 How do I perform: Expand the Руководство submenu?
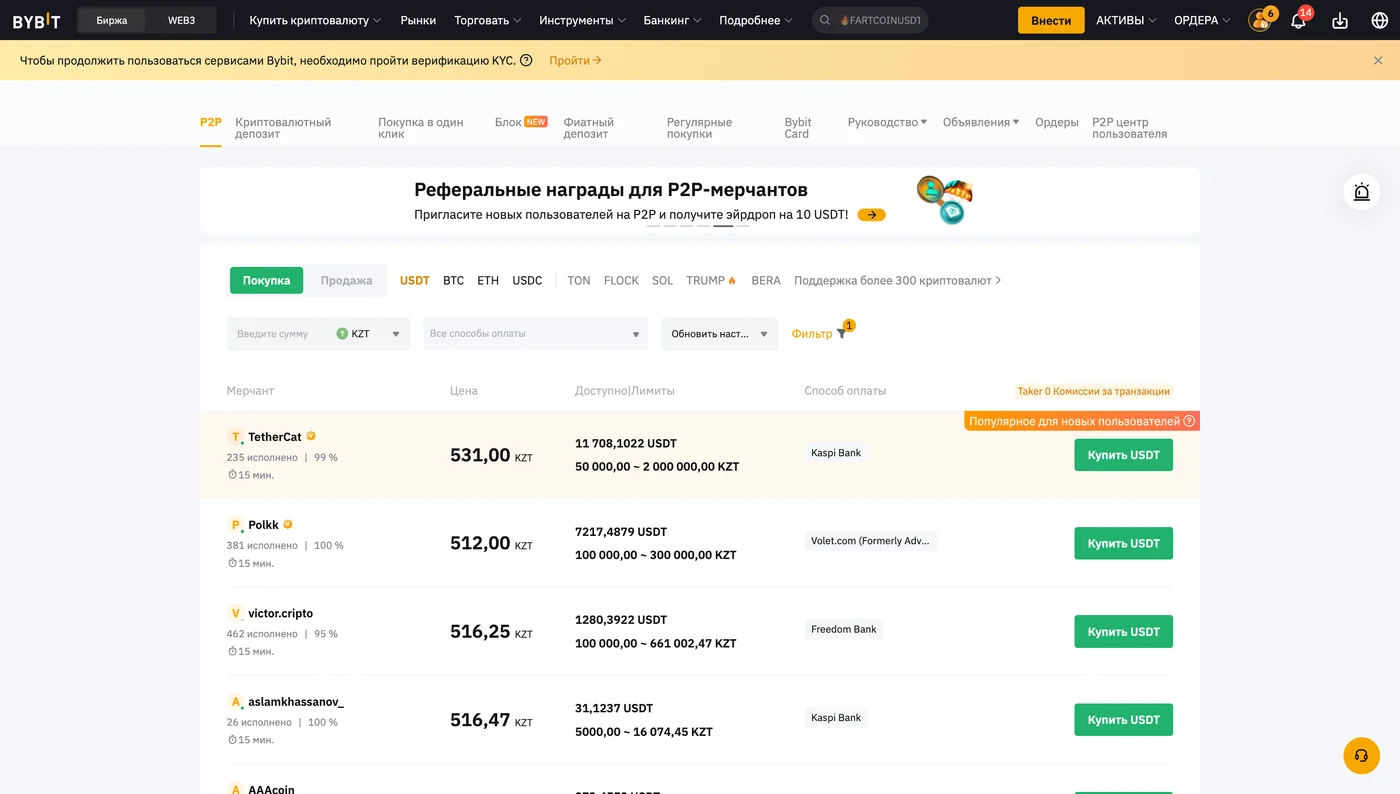tap(887, 122)
